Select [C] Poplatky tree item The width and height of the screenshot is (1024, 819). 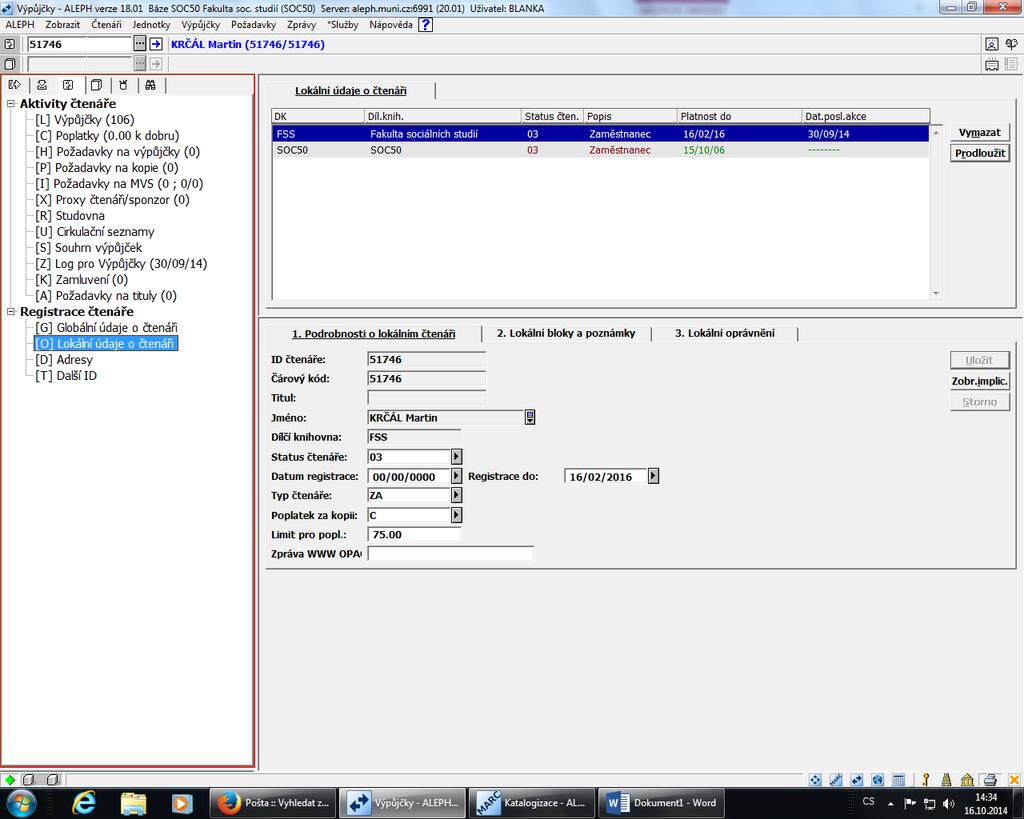(107, 136)
